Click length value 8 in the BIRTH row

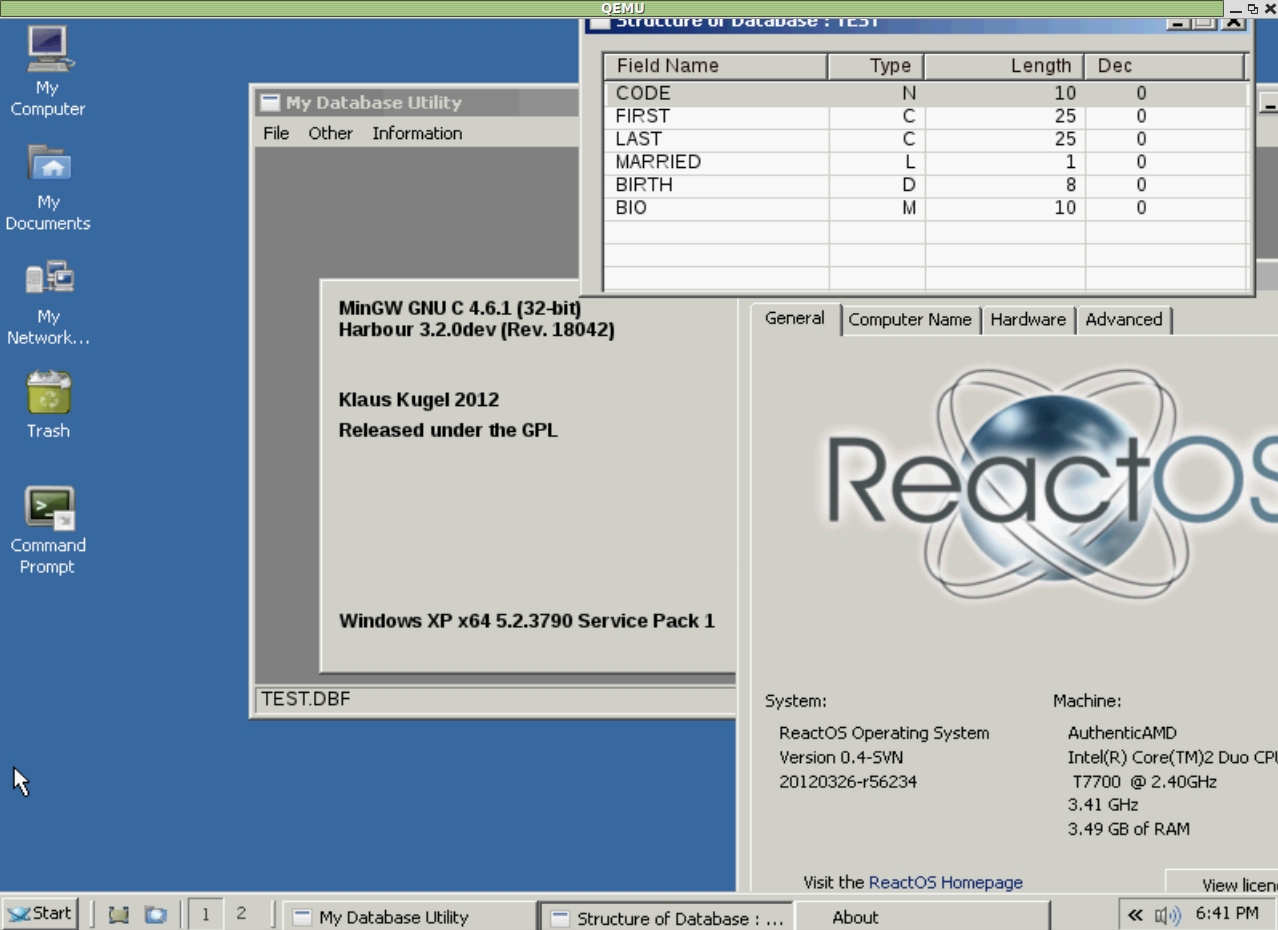tap(1005, 185)
